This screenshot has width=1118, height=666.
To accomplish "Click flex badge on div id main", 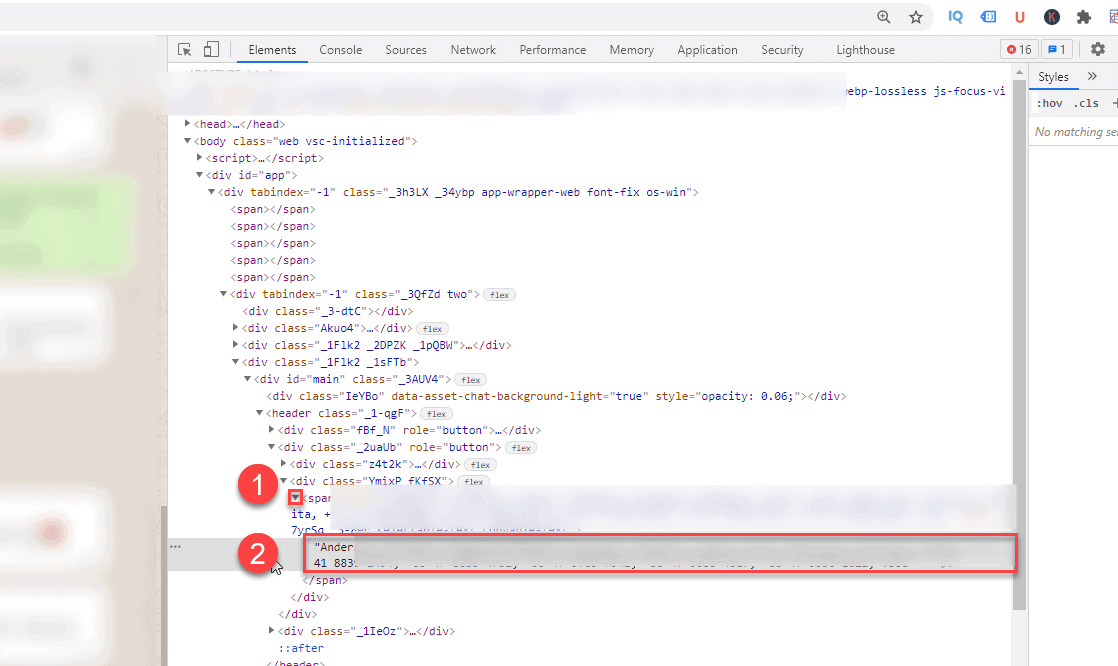I will pos(471,380).
